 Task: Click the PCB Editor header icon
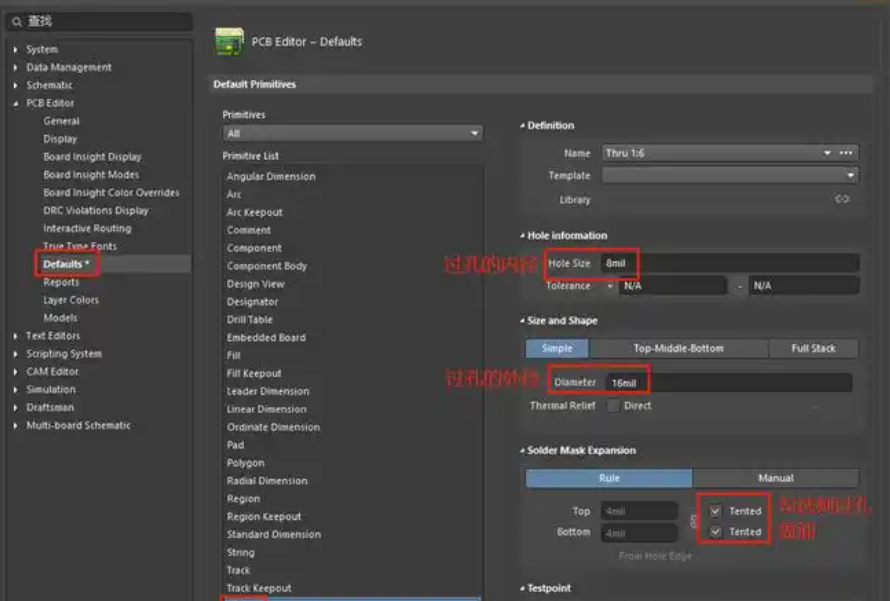230,42
